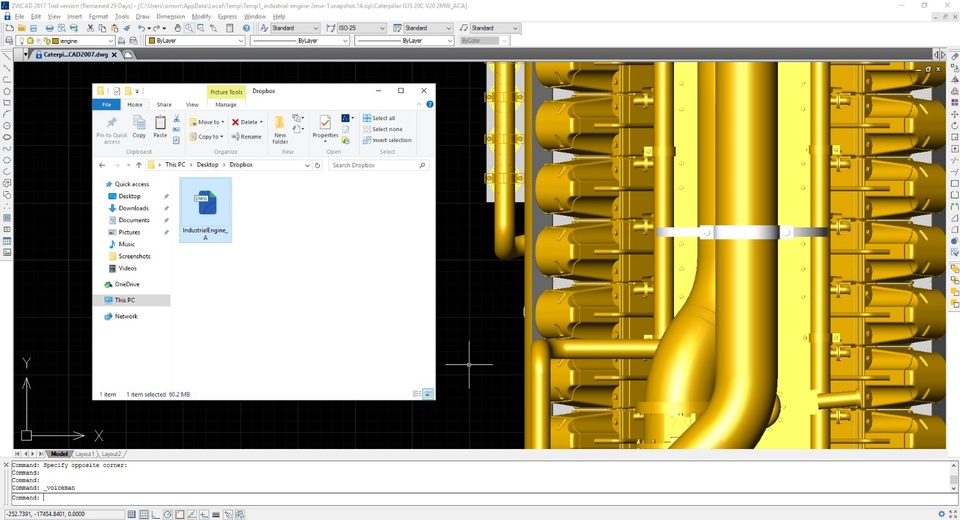Click the Explorer up-directory arrow
This screenshot has width=960, height=520.
click(x=138, y=165)
